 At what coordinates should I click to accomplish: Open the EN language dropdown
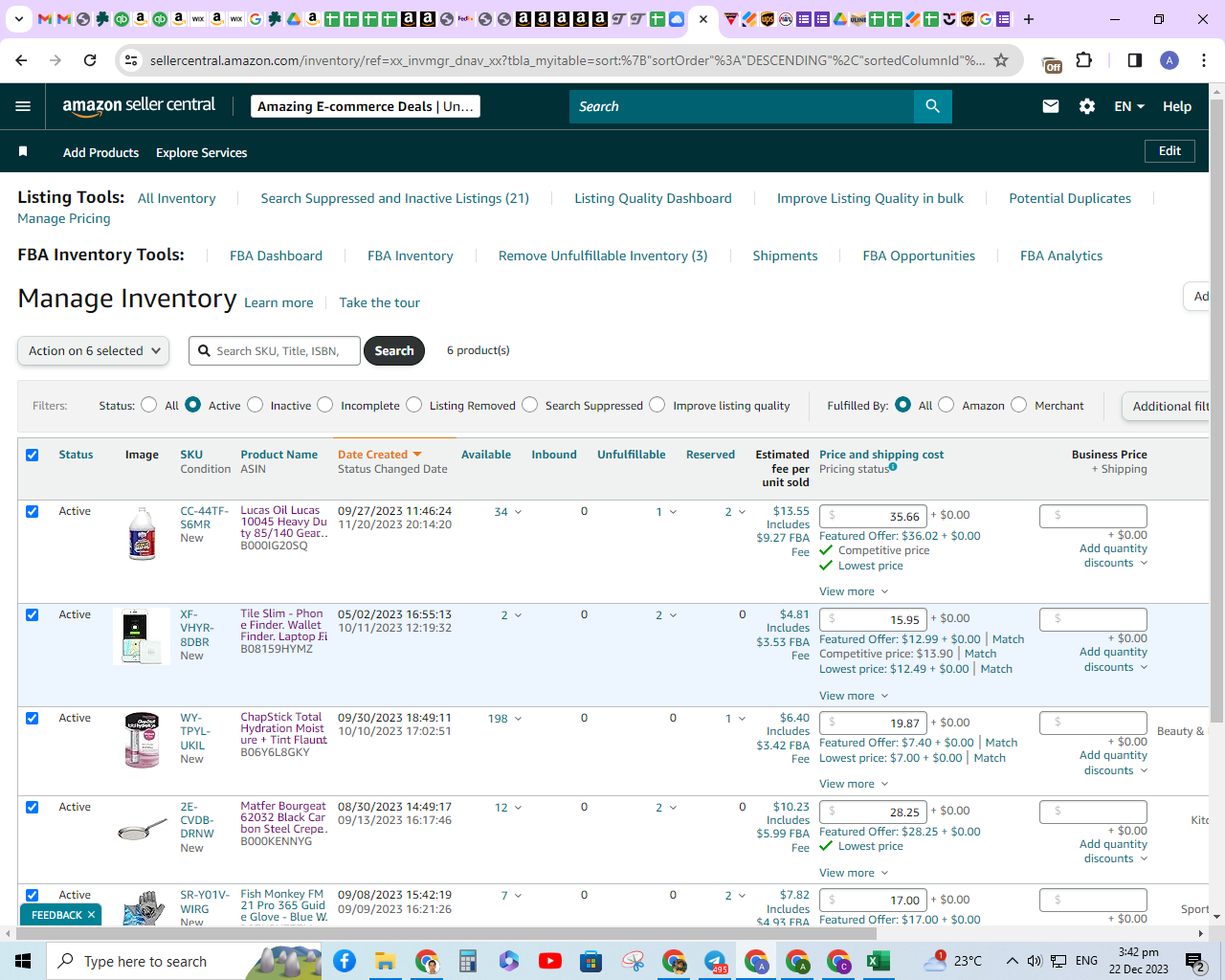pos(1129,106)
